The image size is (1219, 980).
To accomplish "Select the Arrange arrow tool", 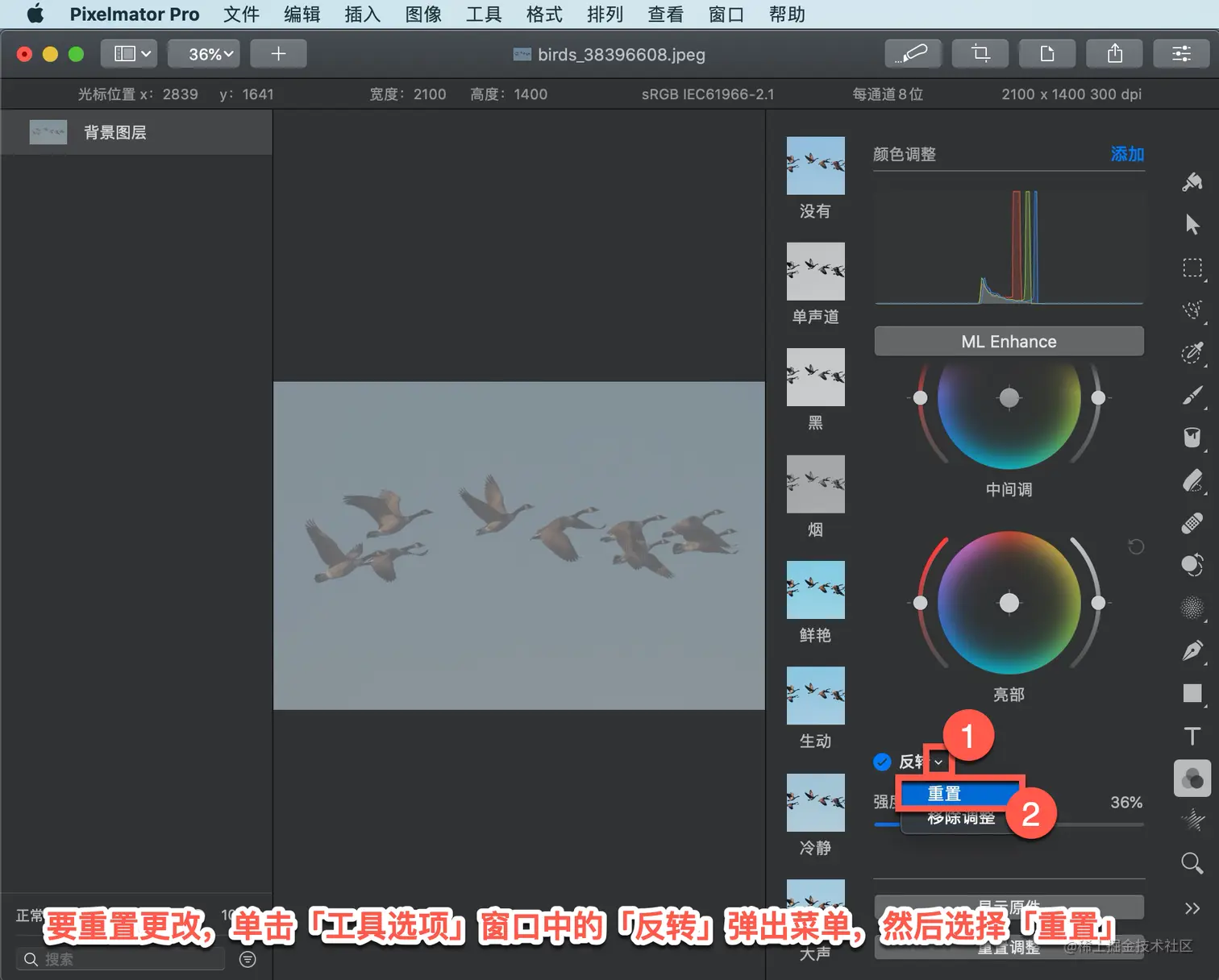I will pos(1192,224).
